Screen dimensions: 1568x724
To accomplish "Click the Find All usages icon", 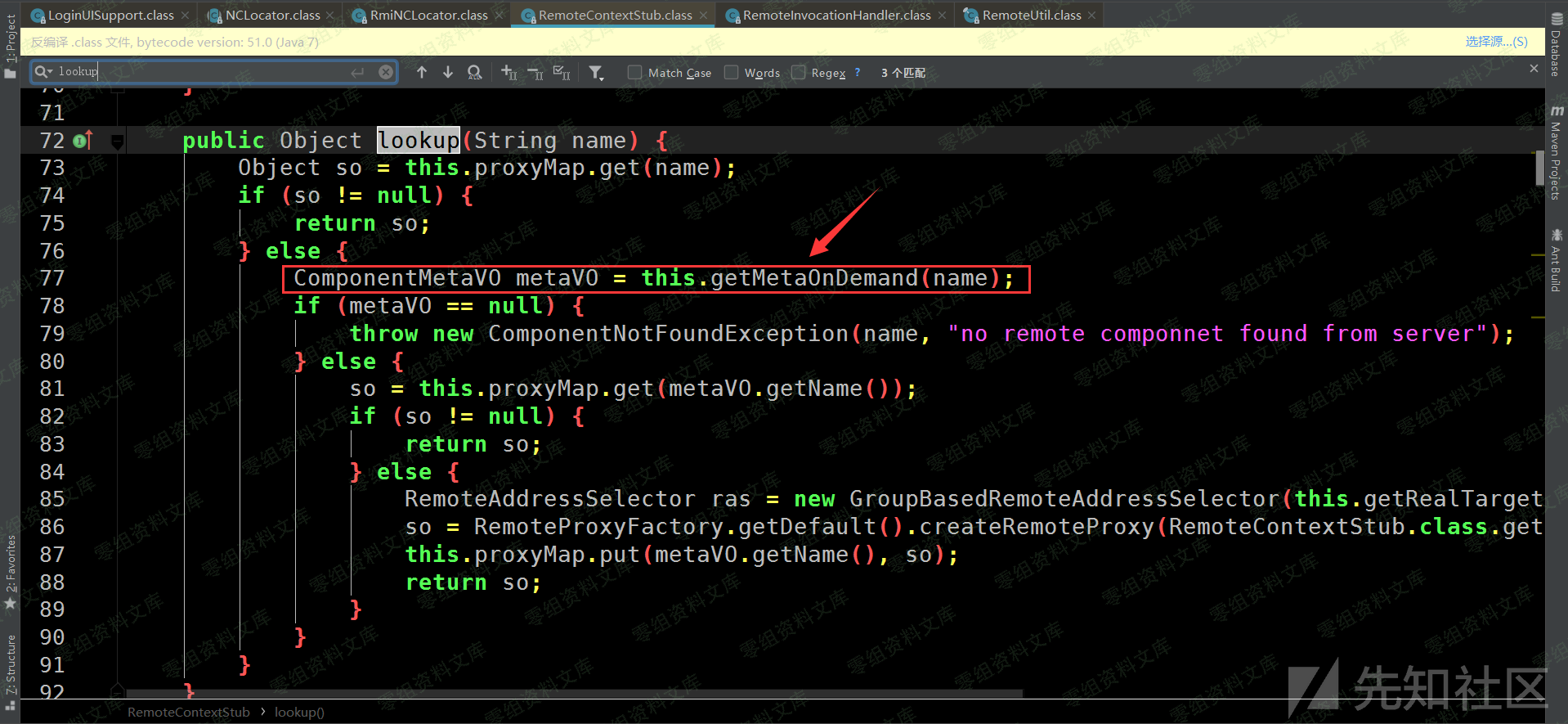I will tap(474, 73).
